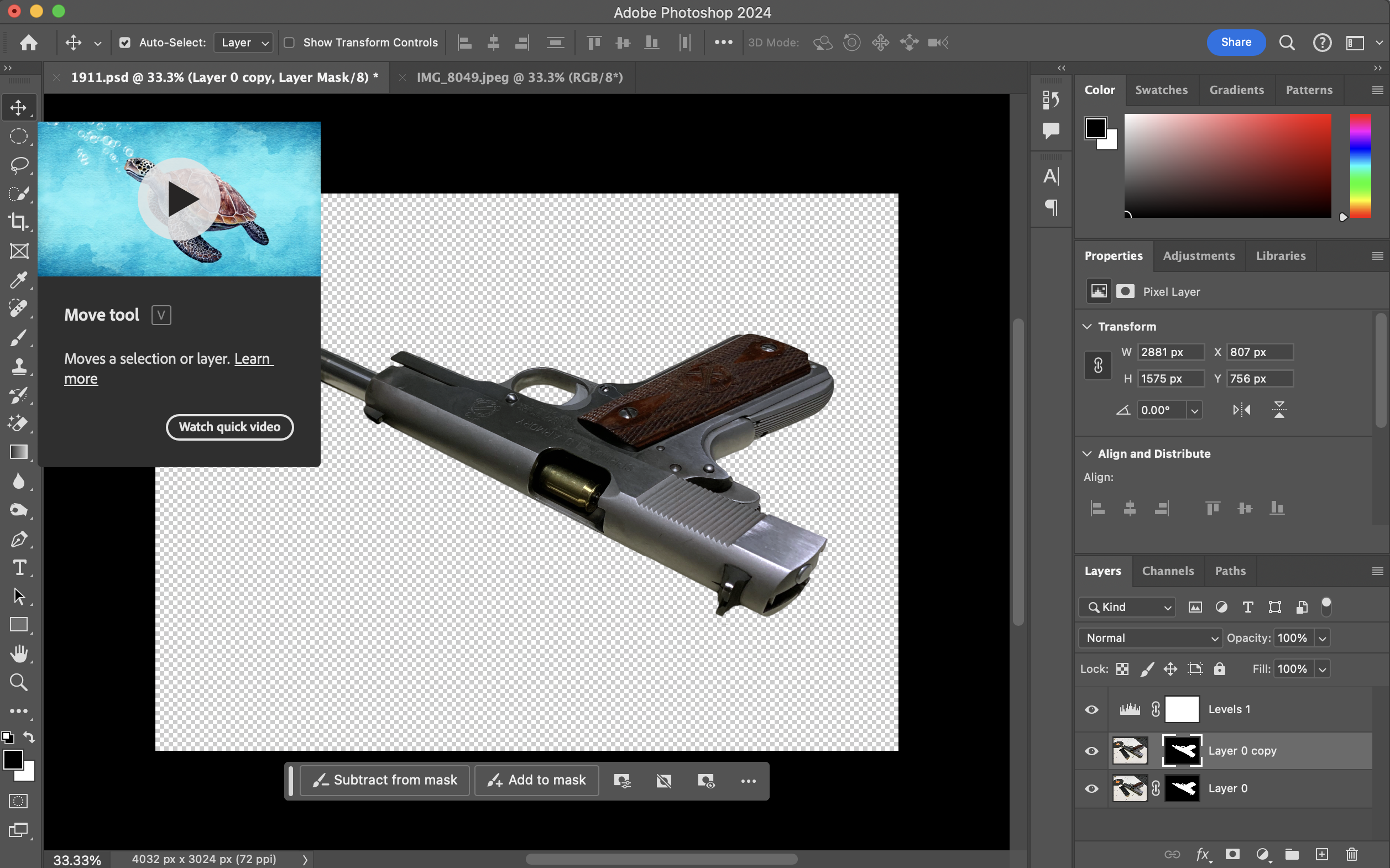Open the Normal blend mode dropdown

coord(1151,638)
